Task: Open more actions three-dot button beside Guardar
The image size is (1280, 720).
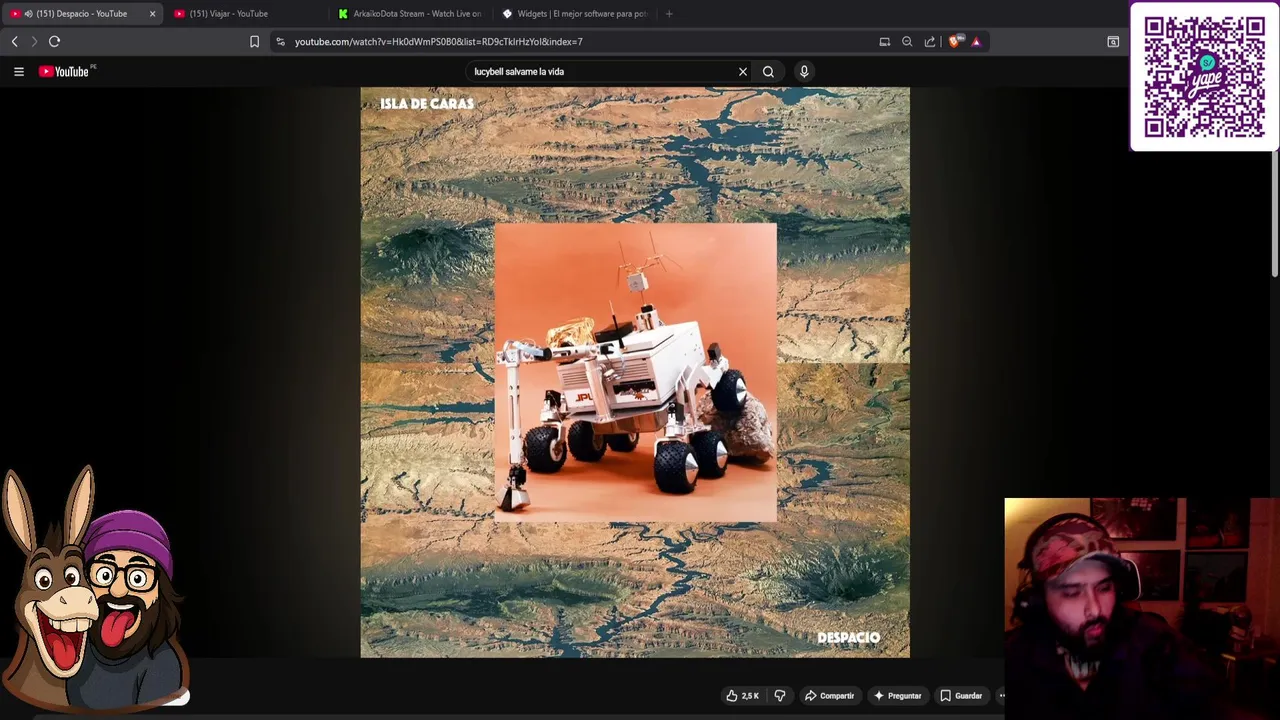Action: point(1002,696)
